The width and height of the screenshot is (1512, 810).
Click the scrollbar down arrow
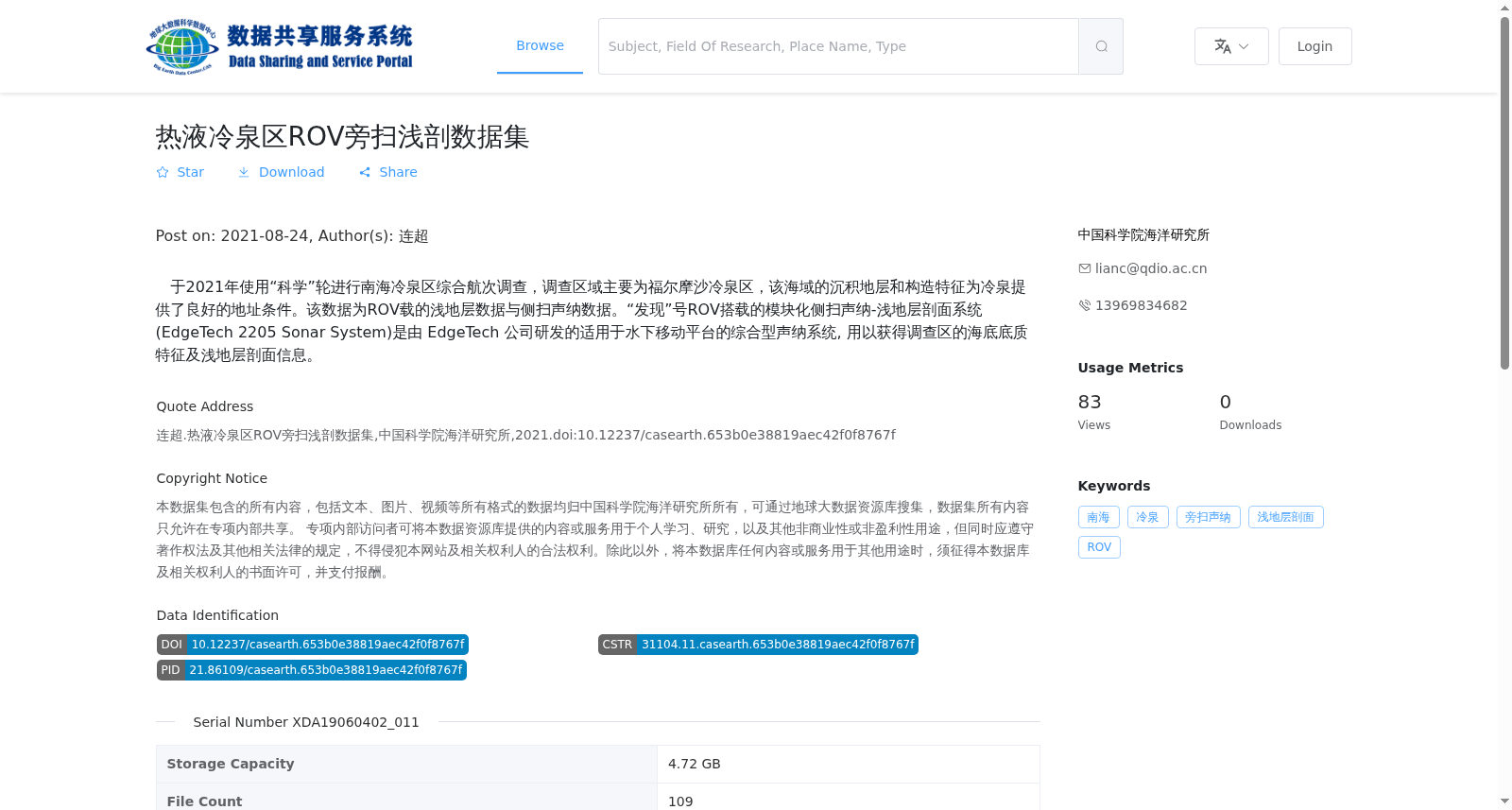1504,801
